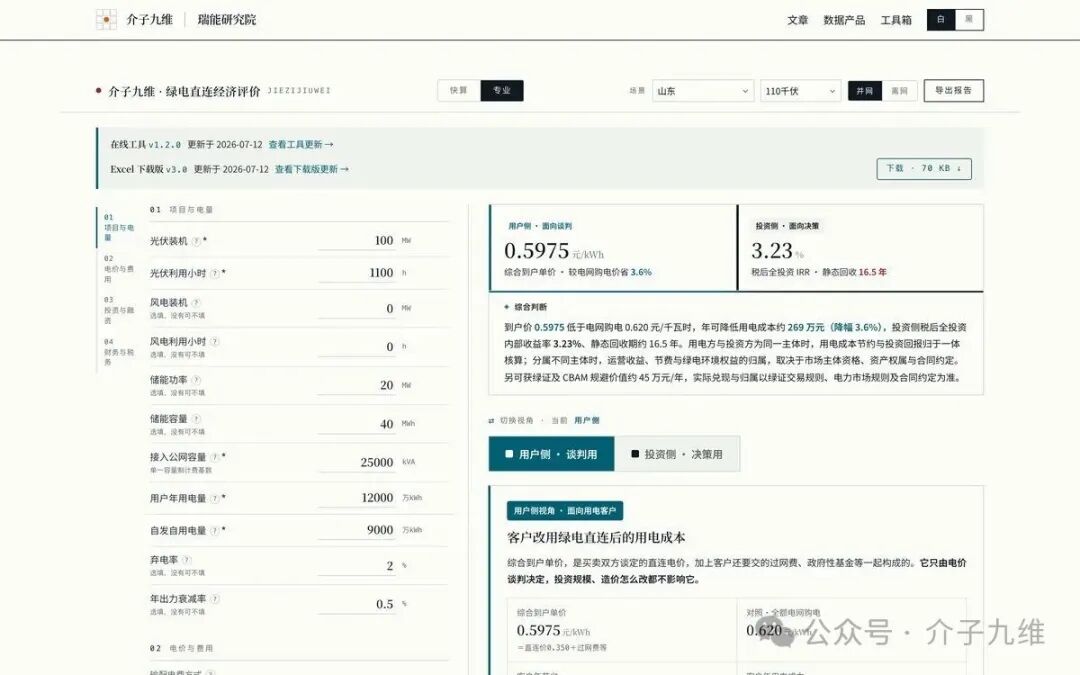The height and width of the screenshot is (675, 1080).
Task: Open help icon next to 年出力衰减率
Action: (x=215, y=599)
